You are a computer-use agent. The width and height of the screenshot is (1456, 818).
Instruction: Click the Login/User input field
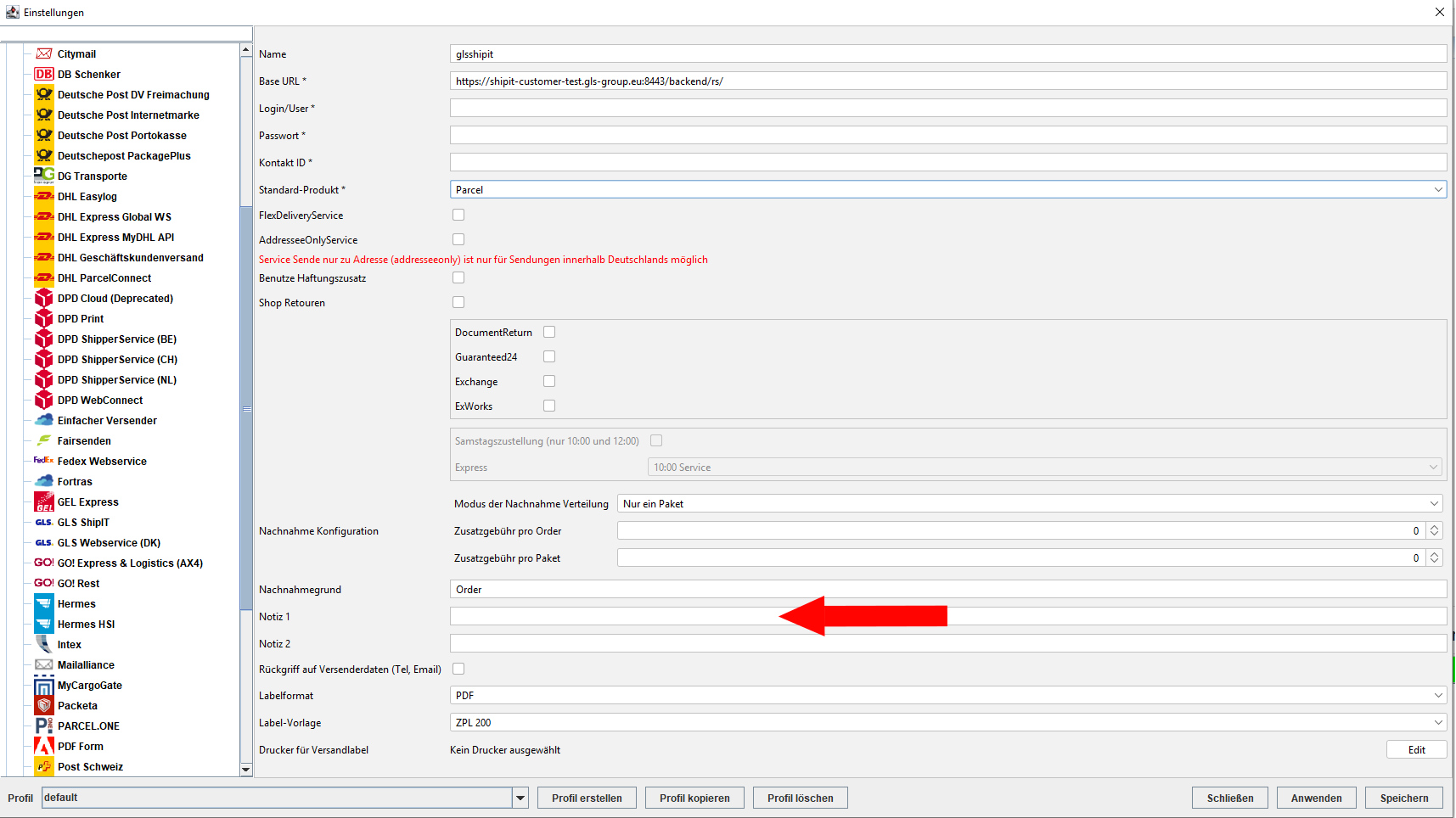[x=948, y=108]
